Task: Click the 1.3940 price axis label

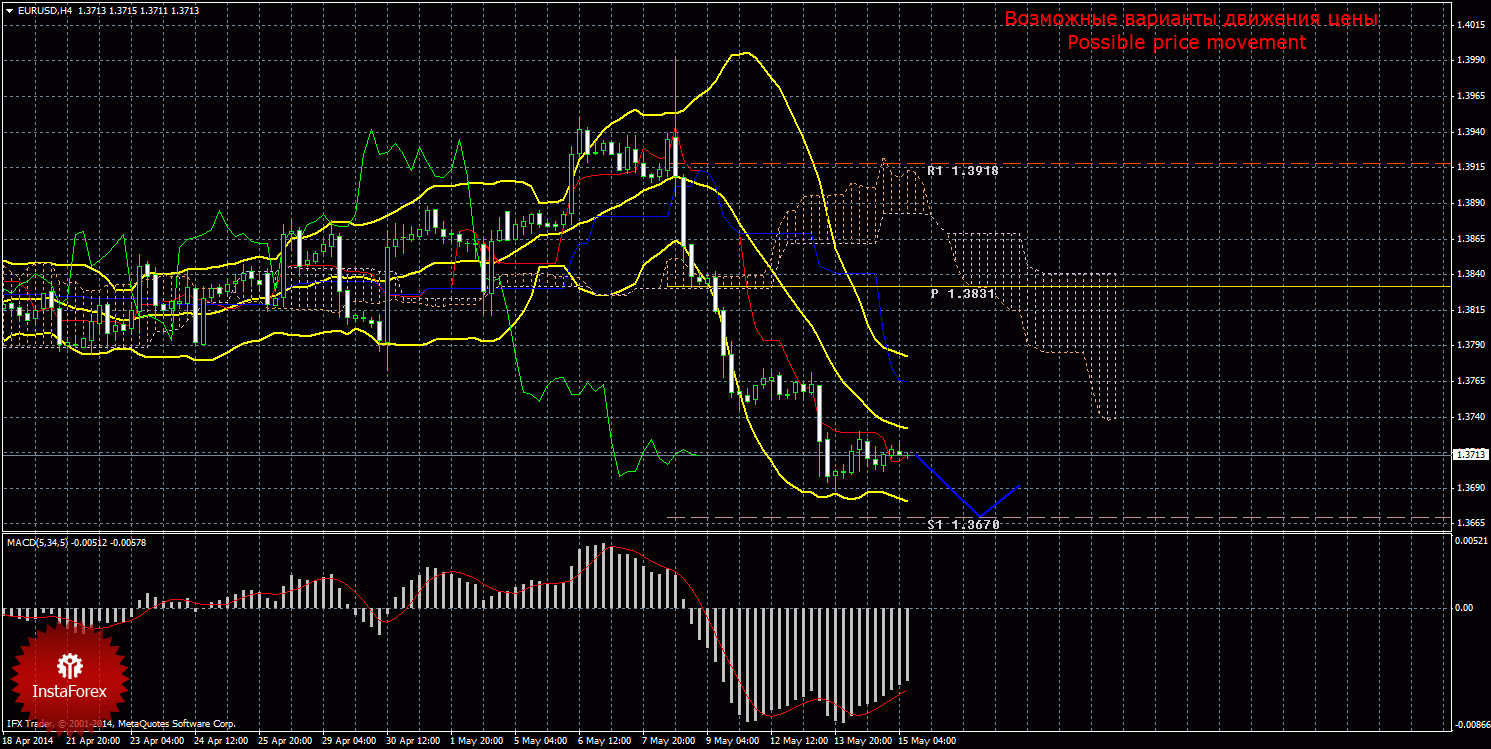Action: [x=1470, y=133]
